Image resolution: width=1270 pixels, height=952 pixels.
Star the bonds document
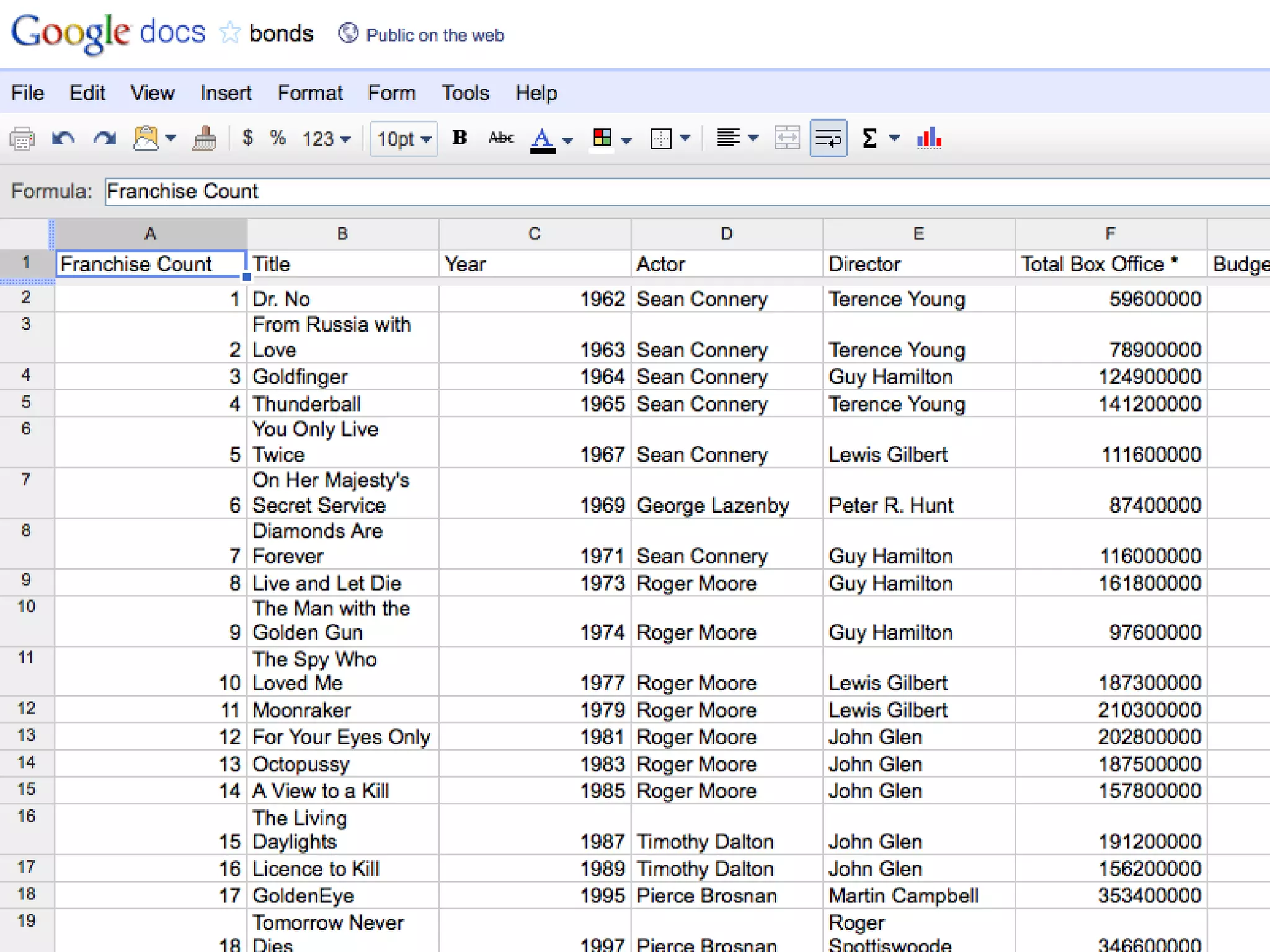tap(229, 33)
